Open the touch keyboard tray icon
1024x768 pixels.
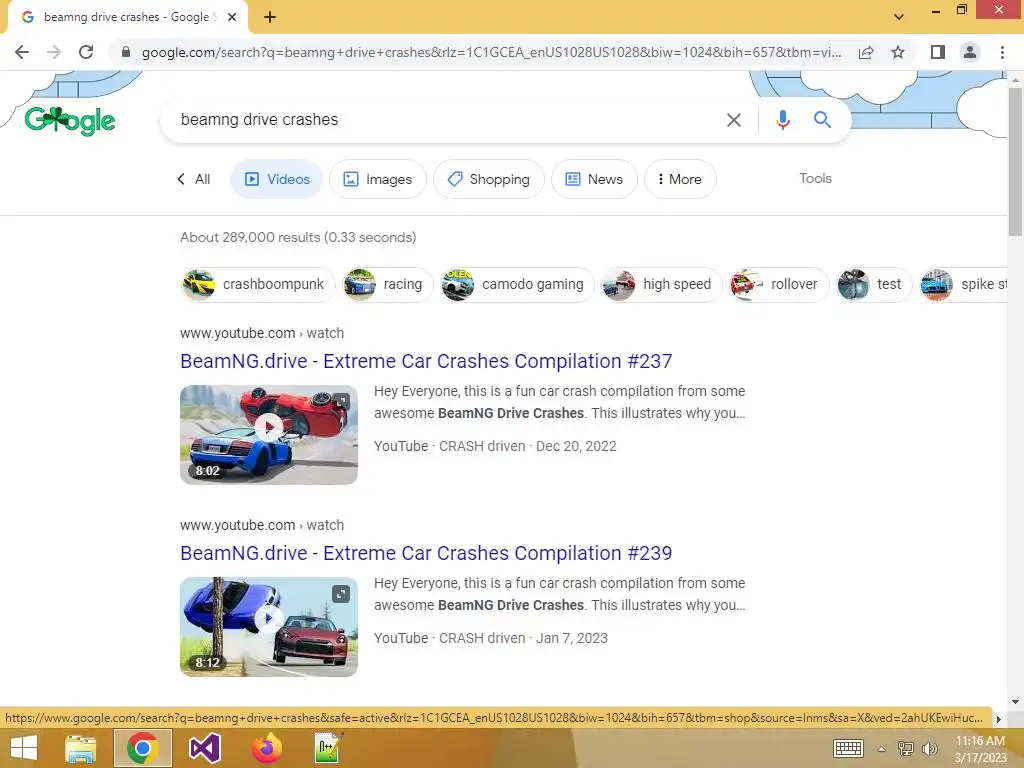point(848,748)
